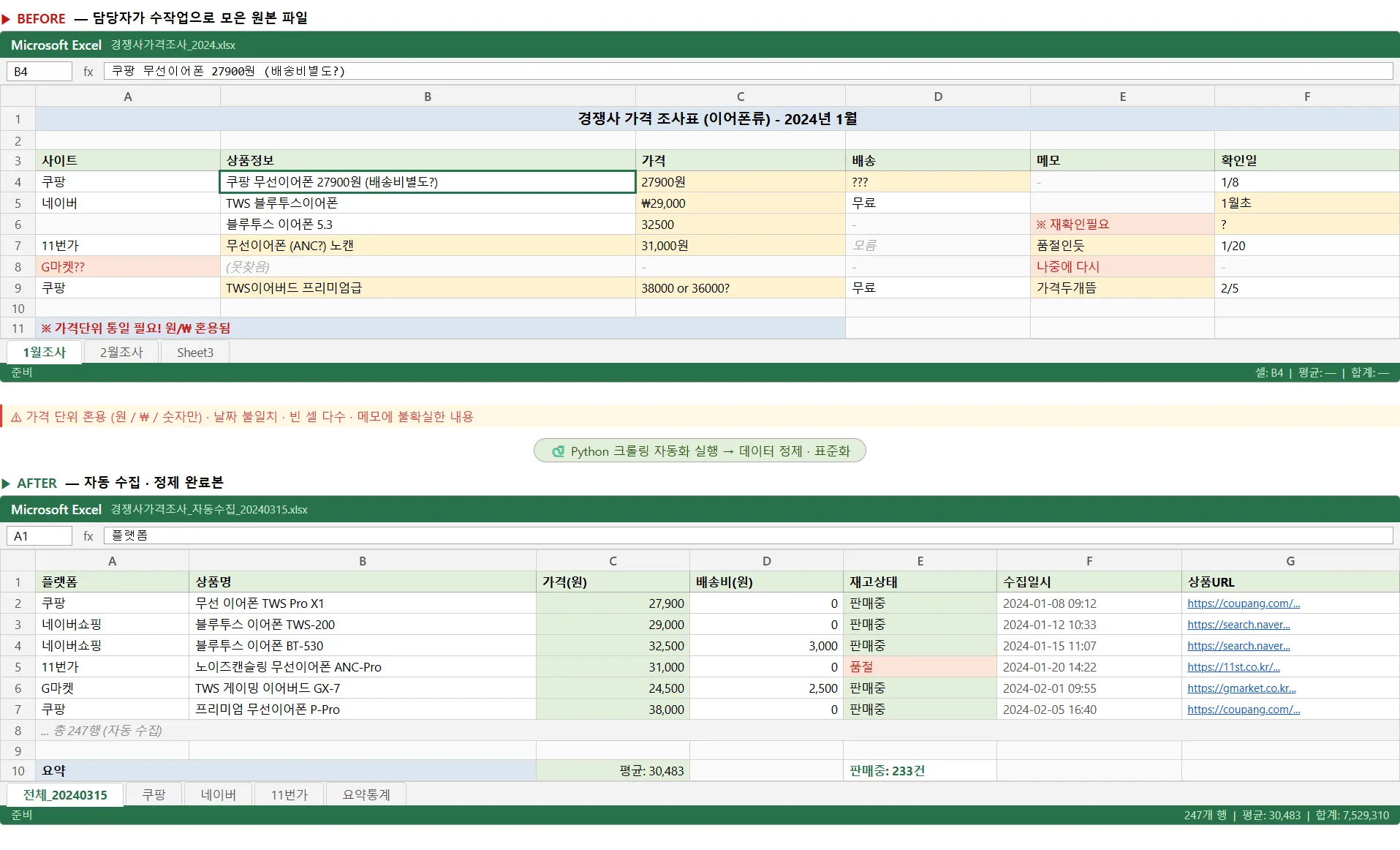Select row 7 header in the top workbook
The width and height of the screenshot is (1400, 850).
point(18,246)
